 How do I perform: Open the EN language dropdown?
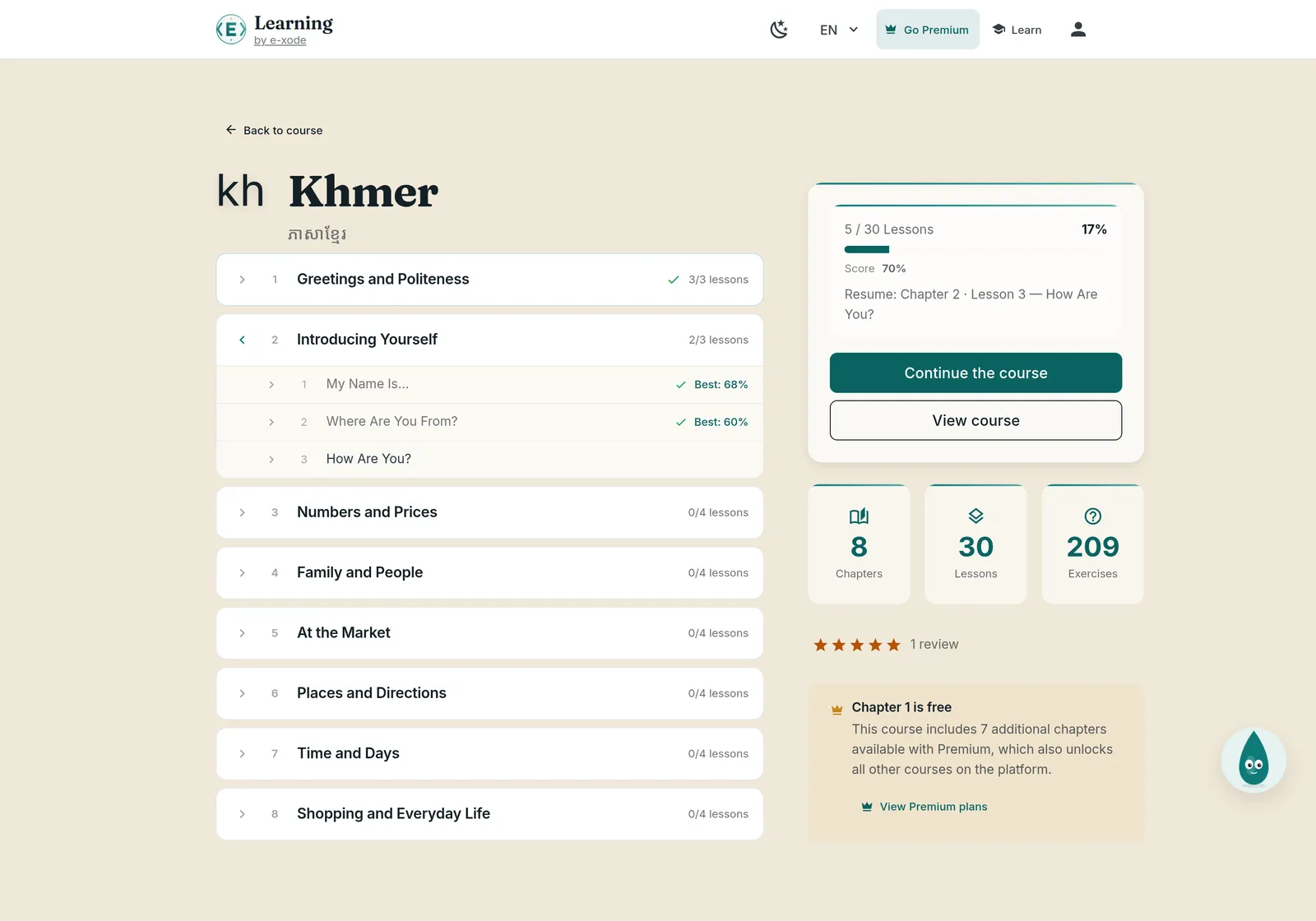coord(839,30)
